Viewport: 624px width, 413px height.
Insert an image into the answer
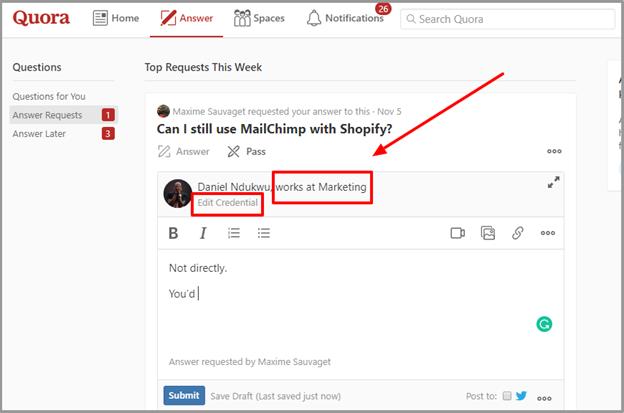click(488, 233)
